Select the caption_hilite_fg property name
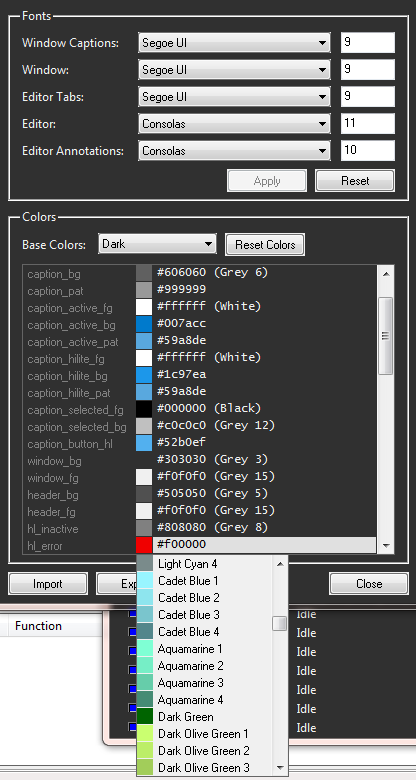 (66, 359)
